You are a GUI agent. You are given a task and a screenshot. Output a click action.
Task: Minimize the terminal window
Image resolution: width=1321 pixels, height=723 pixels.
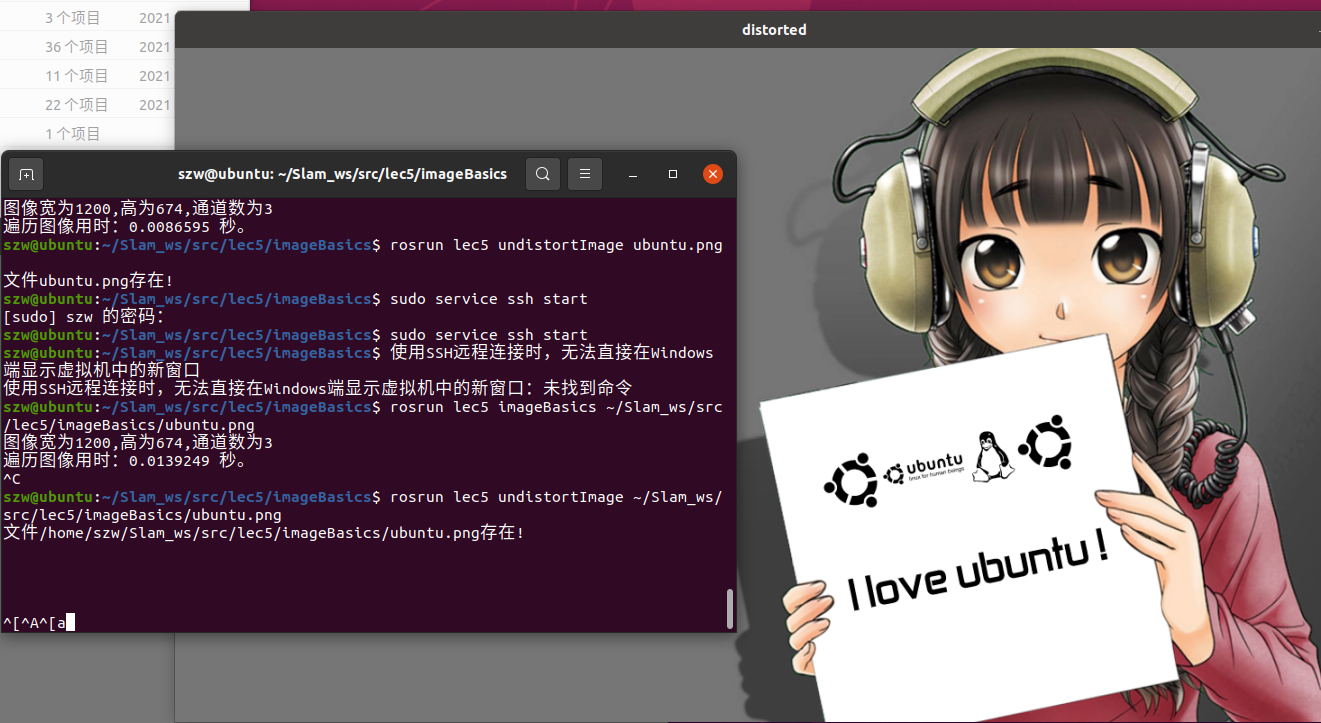pyautogui.click(x=633, y=174)
